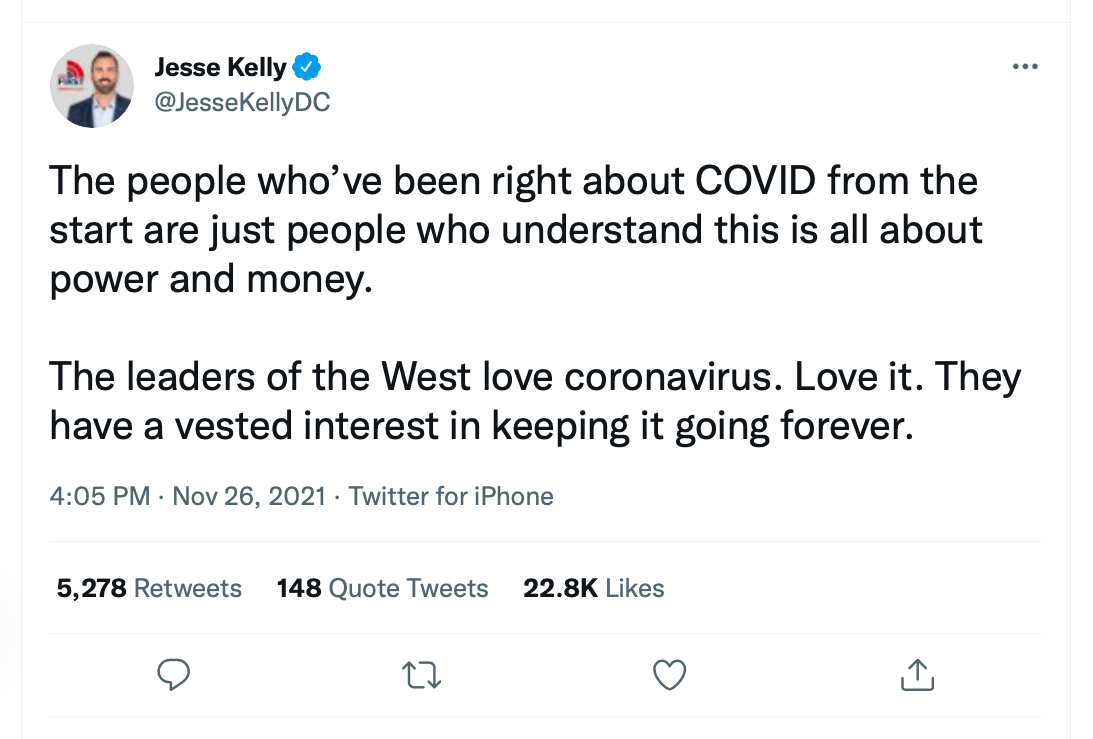Open the @JesseKellyDC handle link
Screen dimensions: 1093x739
point(242,102)
